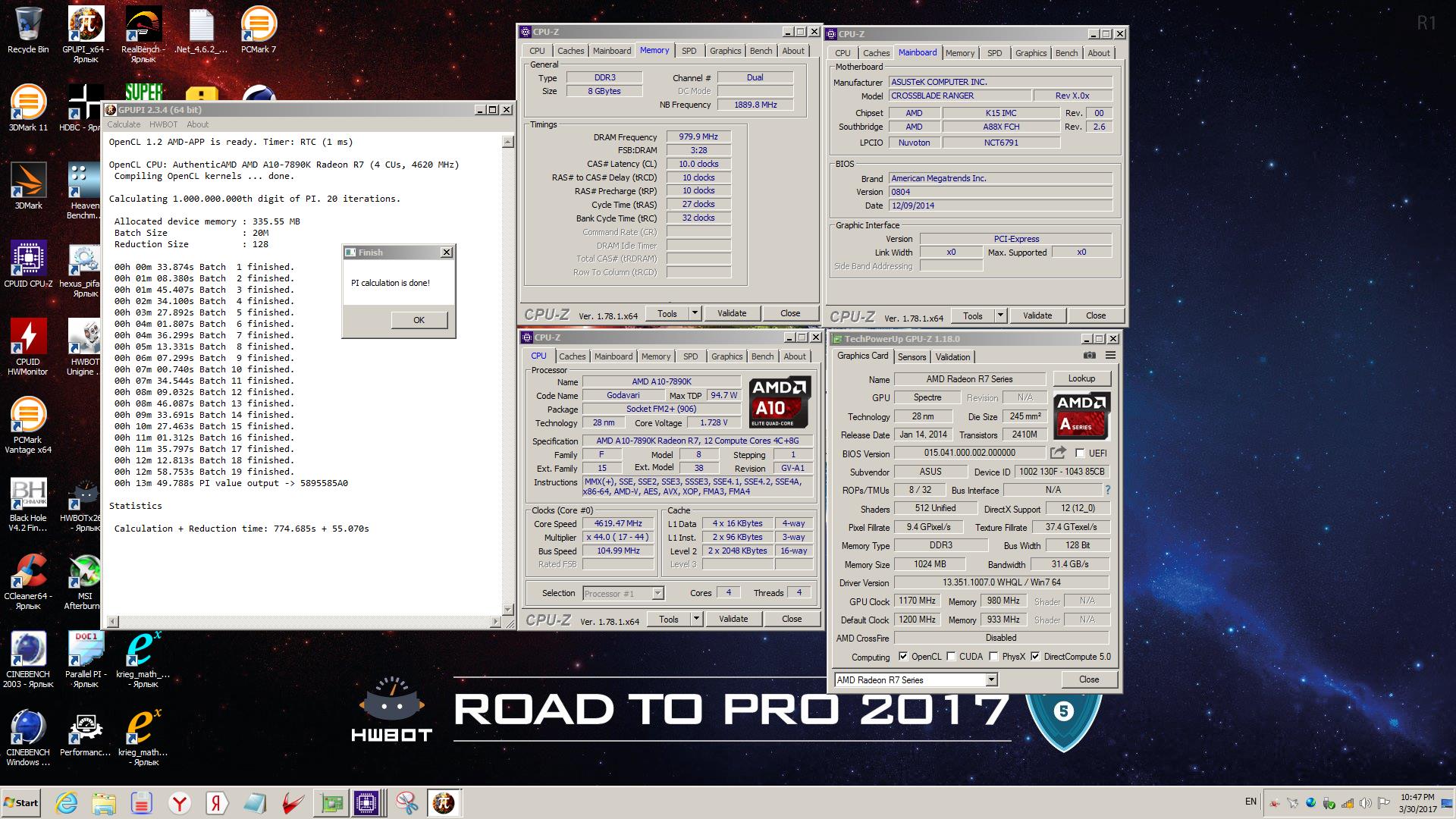The height and width of the screenshot is (819, 1456).
Task: Open Tools dropdown arrow in Memory CPU-Z window
Action: click(x=695, y=313)
